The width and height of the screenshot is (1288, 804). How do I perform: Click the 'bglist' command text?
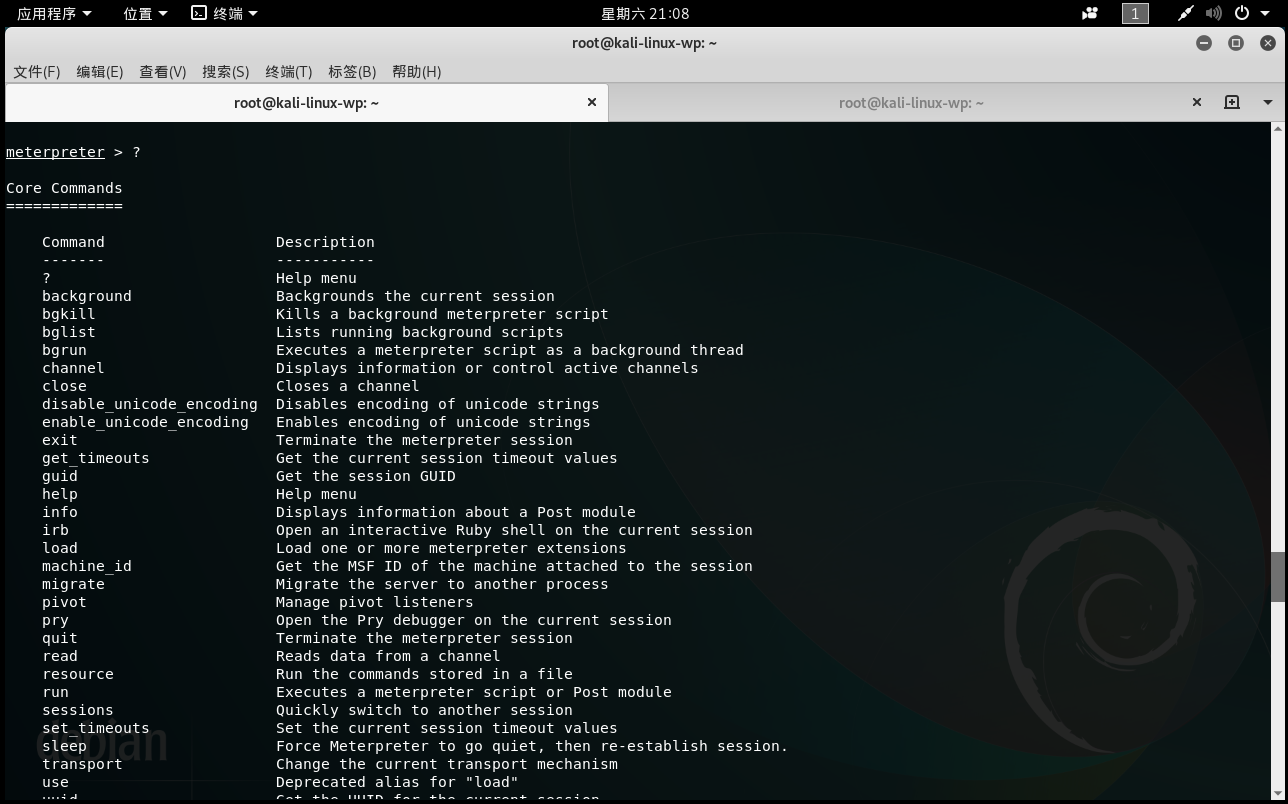(x=69, y=332)
